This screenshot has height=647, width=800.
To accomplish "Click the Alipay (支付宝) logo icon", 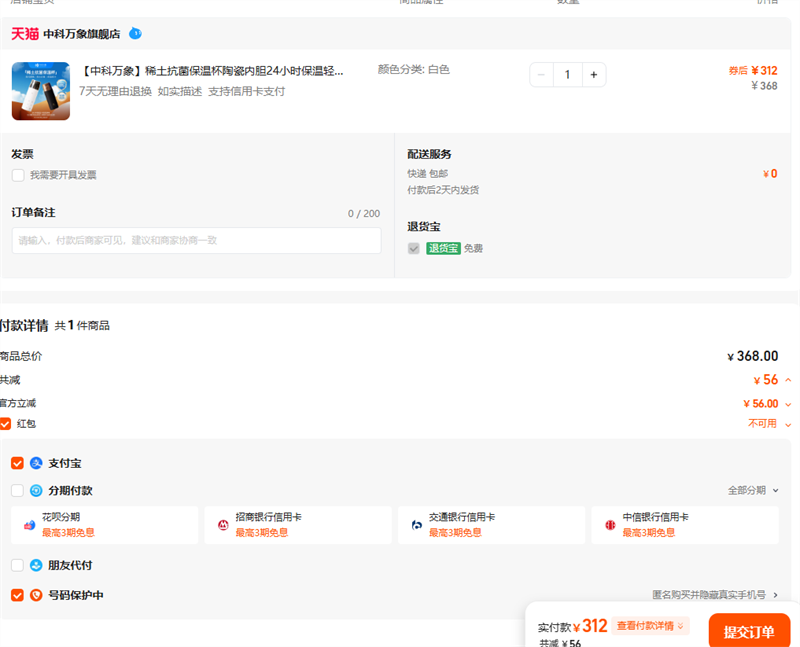I will [x=36, y=463].
